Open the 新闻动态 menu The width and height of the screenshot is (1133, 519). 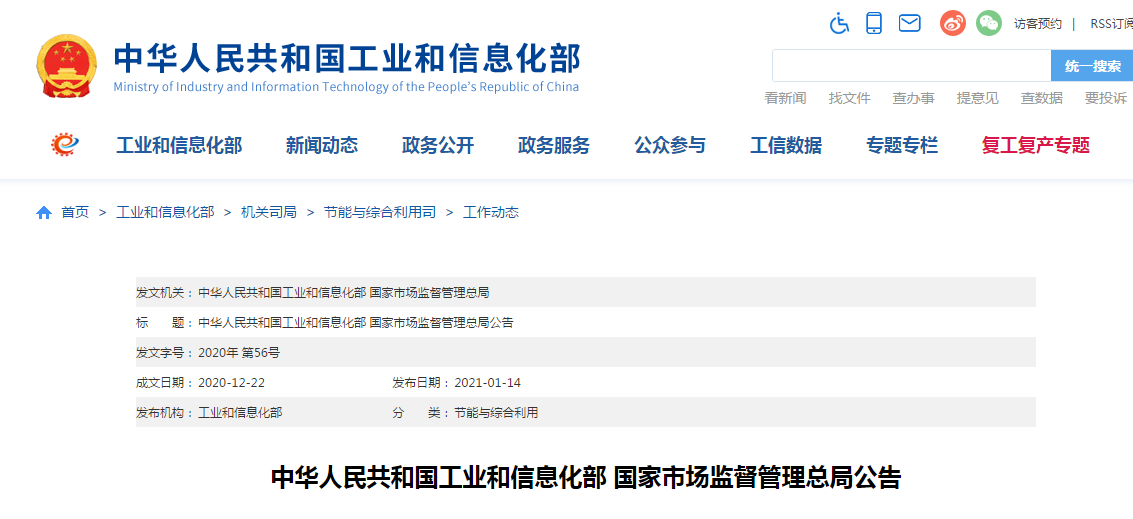click(321, 146)
